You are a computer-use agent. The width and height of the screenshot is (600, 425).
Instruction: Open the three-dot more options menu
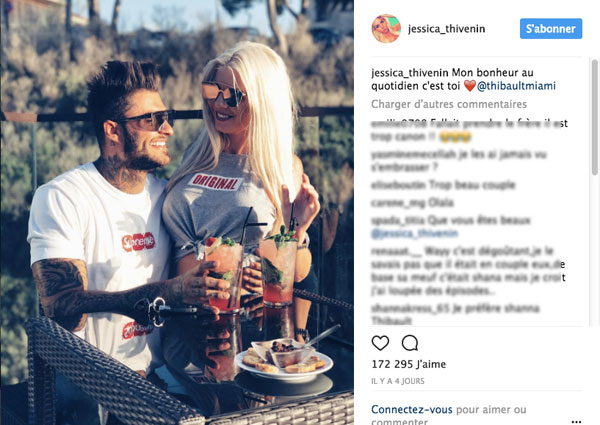(576, 422)
